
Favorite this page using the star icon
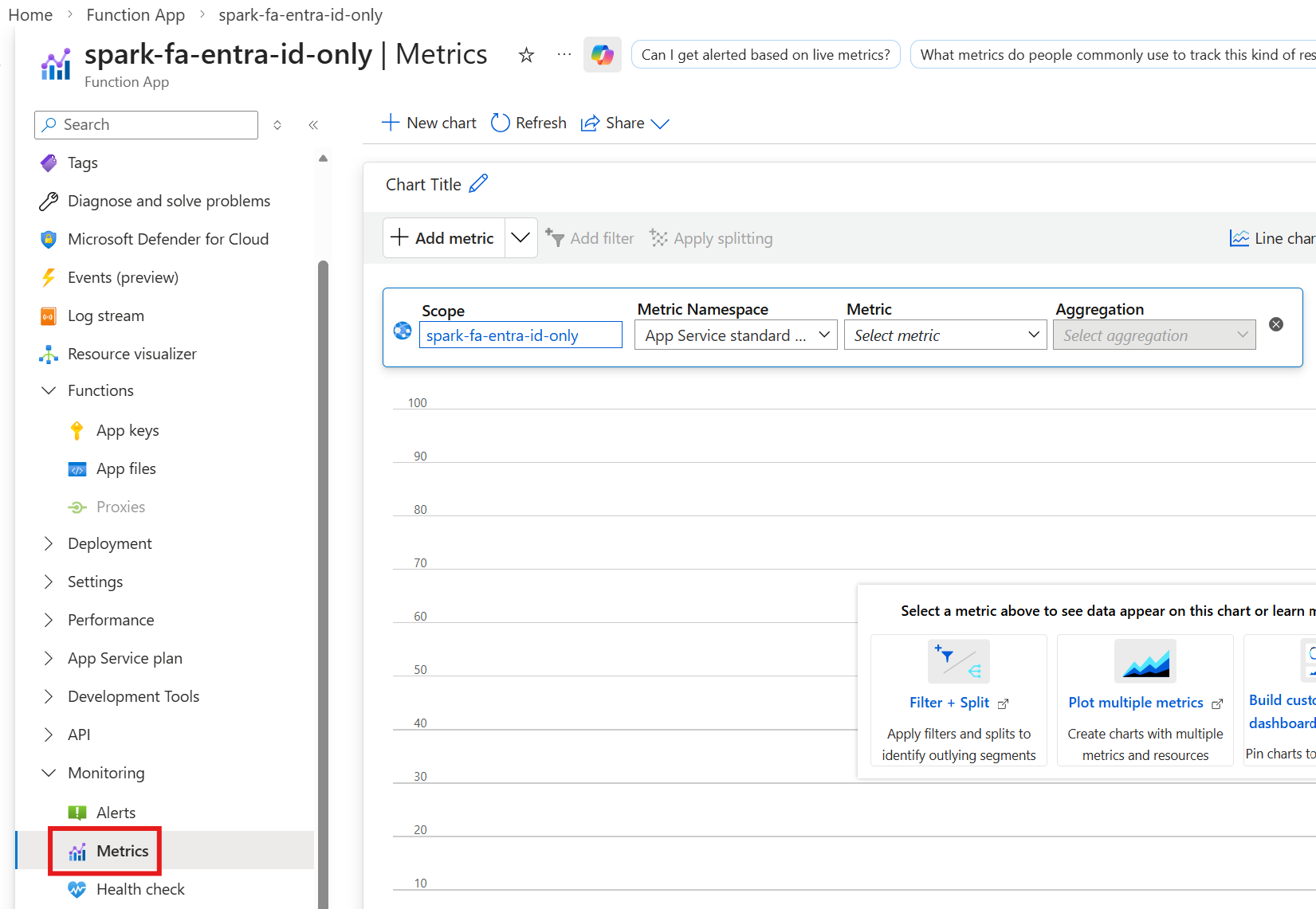525,55
